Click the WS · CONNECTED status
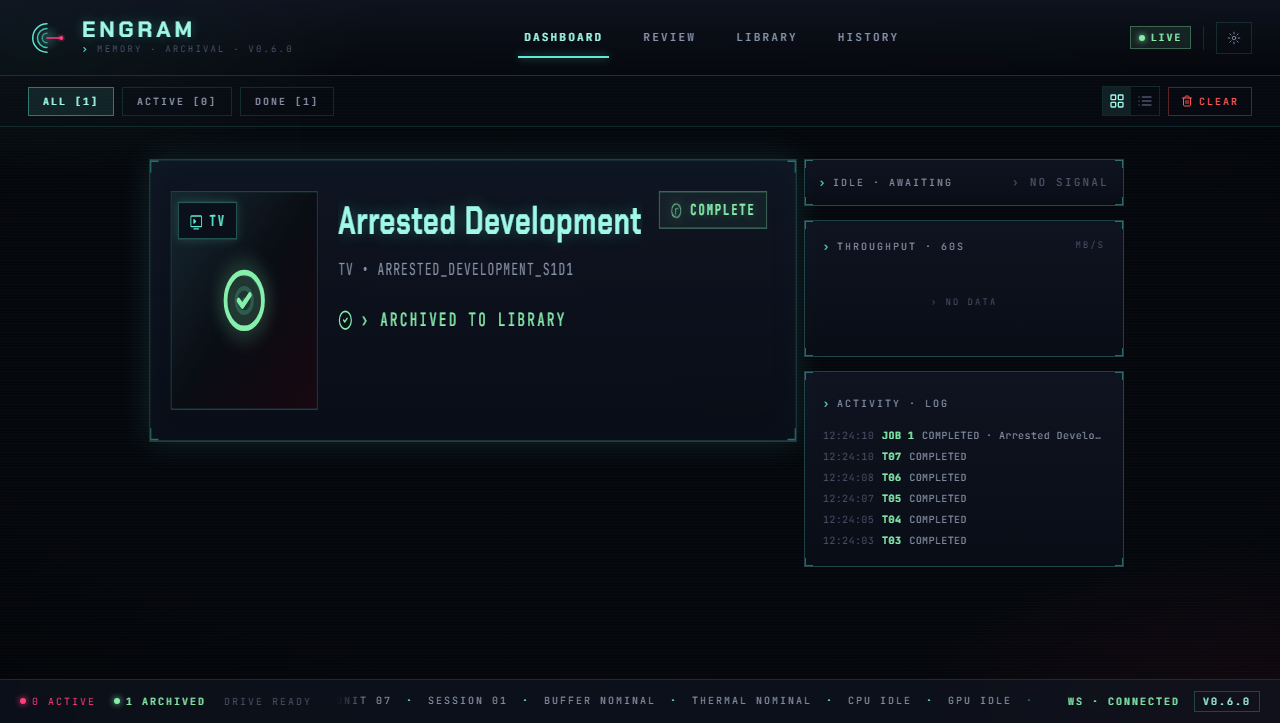Image resolution: width=1280 pixels, height=723 pixels. [x=1124, y=702]
